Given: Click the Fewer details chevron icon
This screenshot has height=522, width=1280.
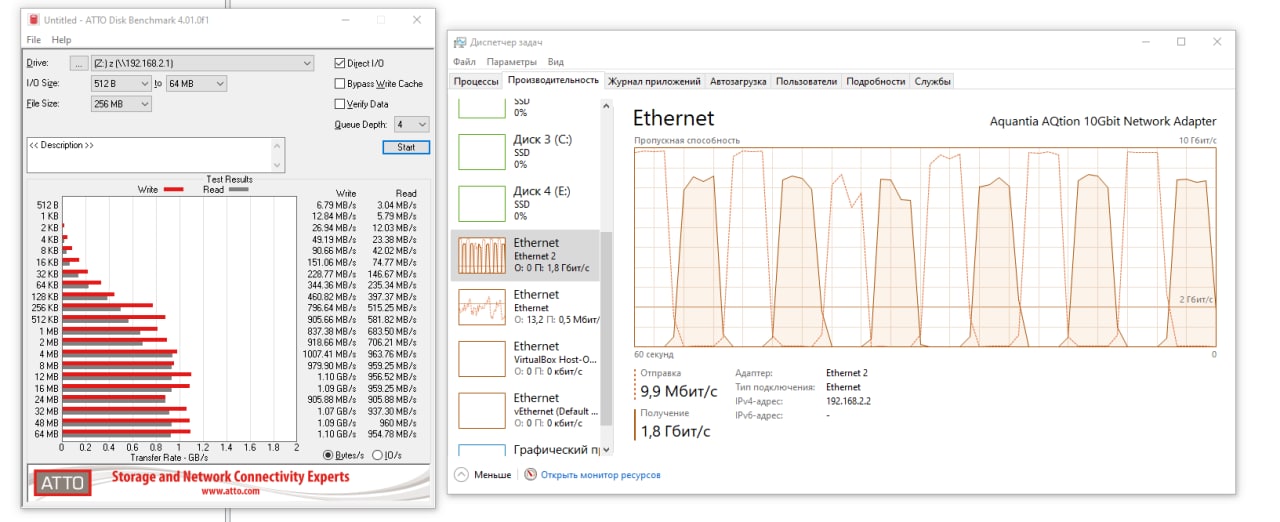Looking at the screenshot, I should [461, 475].
